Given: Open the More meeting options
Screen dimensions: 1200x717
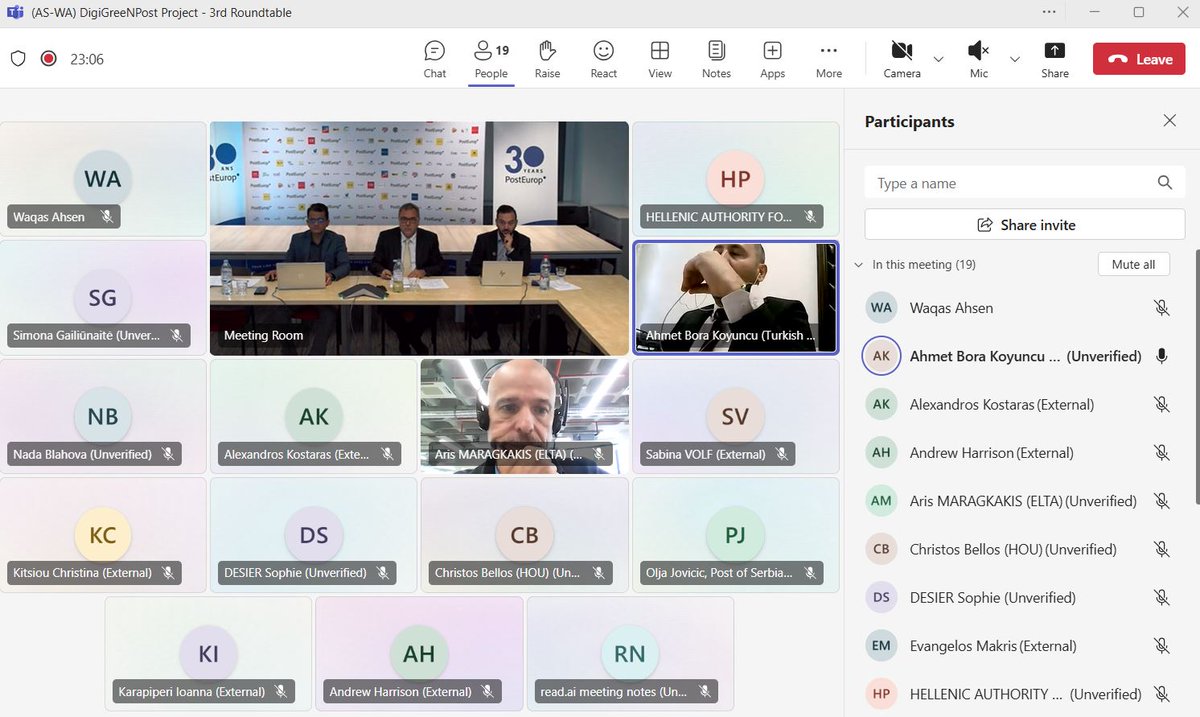Looking at the screenshot, I should (x=828, y=58).
